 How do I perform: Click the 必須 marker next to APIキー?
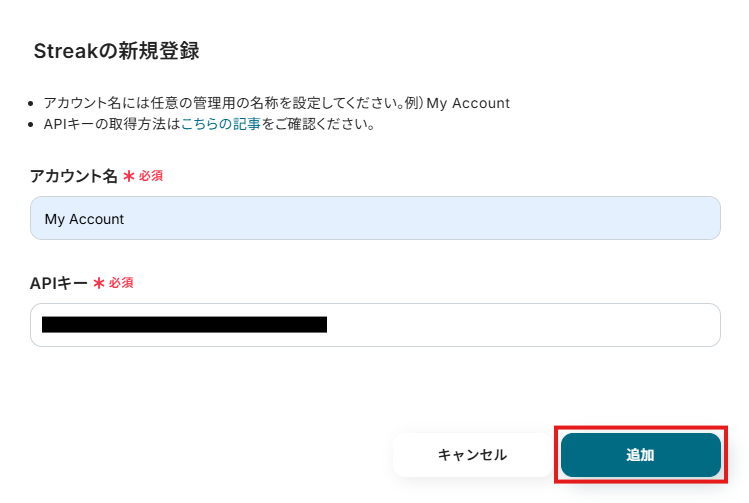[121, 283]
